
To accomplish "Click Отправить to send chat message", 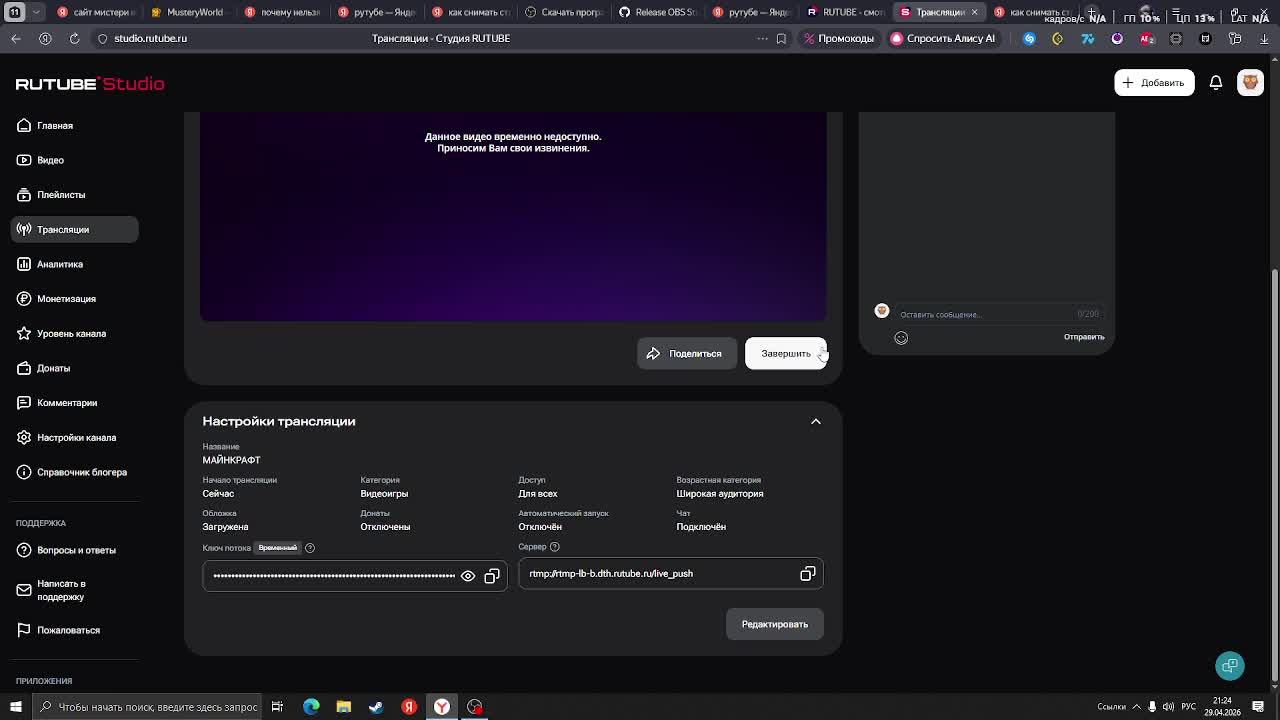I will point(1084,337).
